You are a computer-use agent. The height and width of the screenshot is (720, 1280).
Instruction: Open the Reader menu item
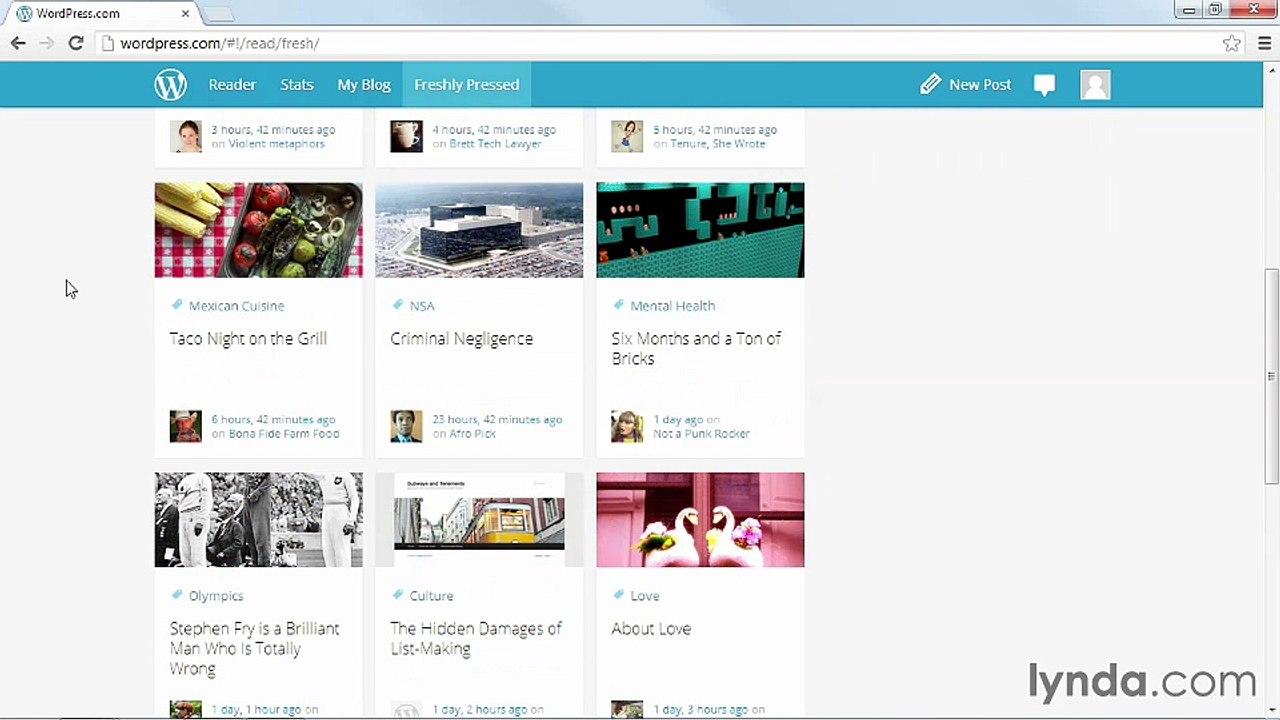[x=232, y=85]
